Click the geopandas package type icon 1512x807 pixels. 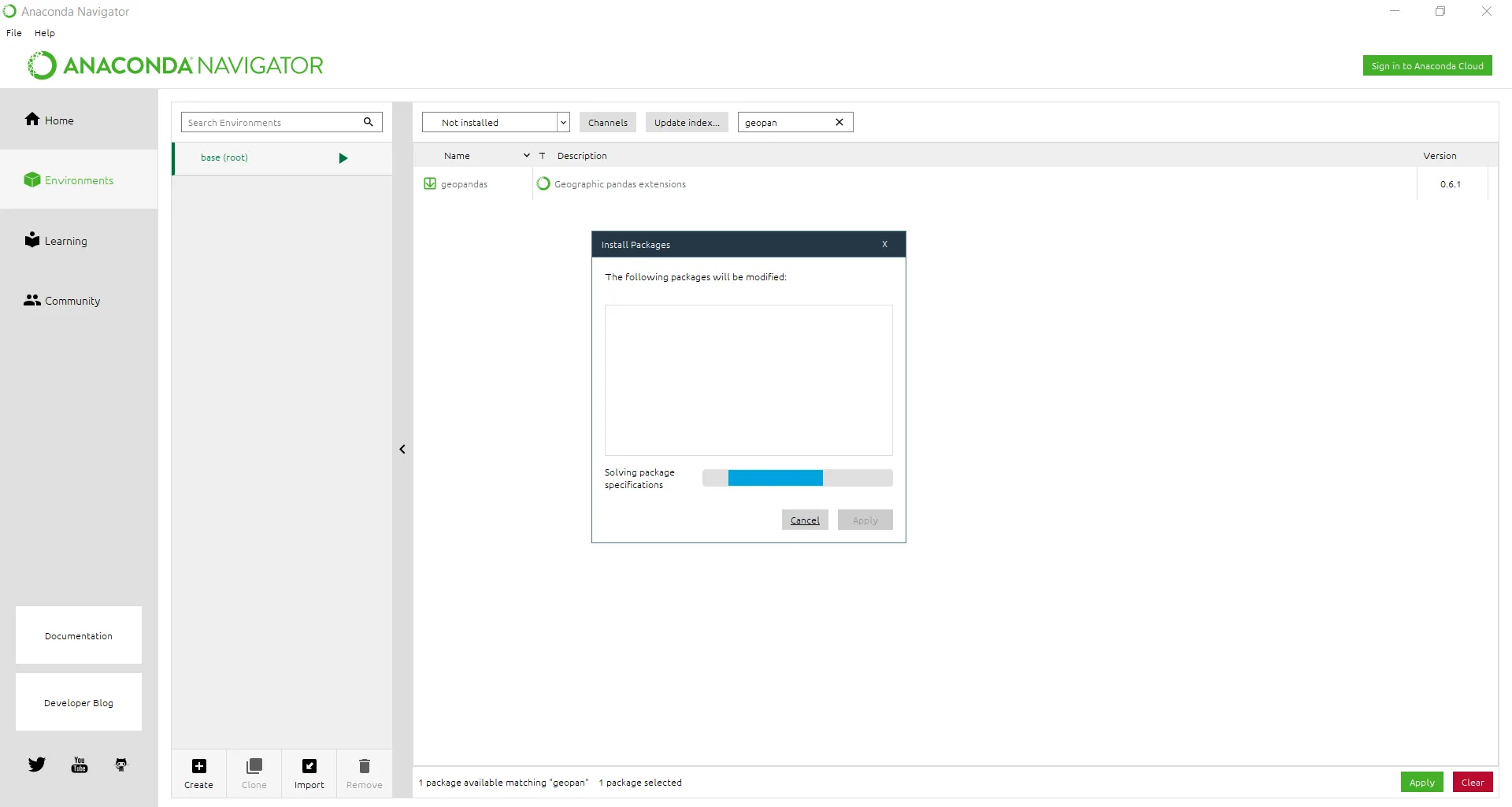coord(543,184)
